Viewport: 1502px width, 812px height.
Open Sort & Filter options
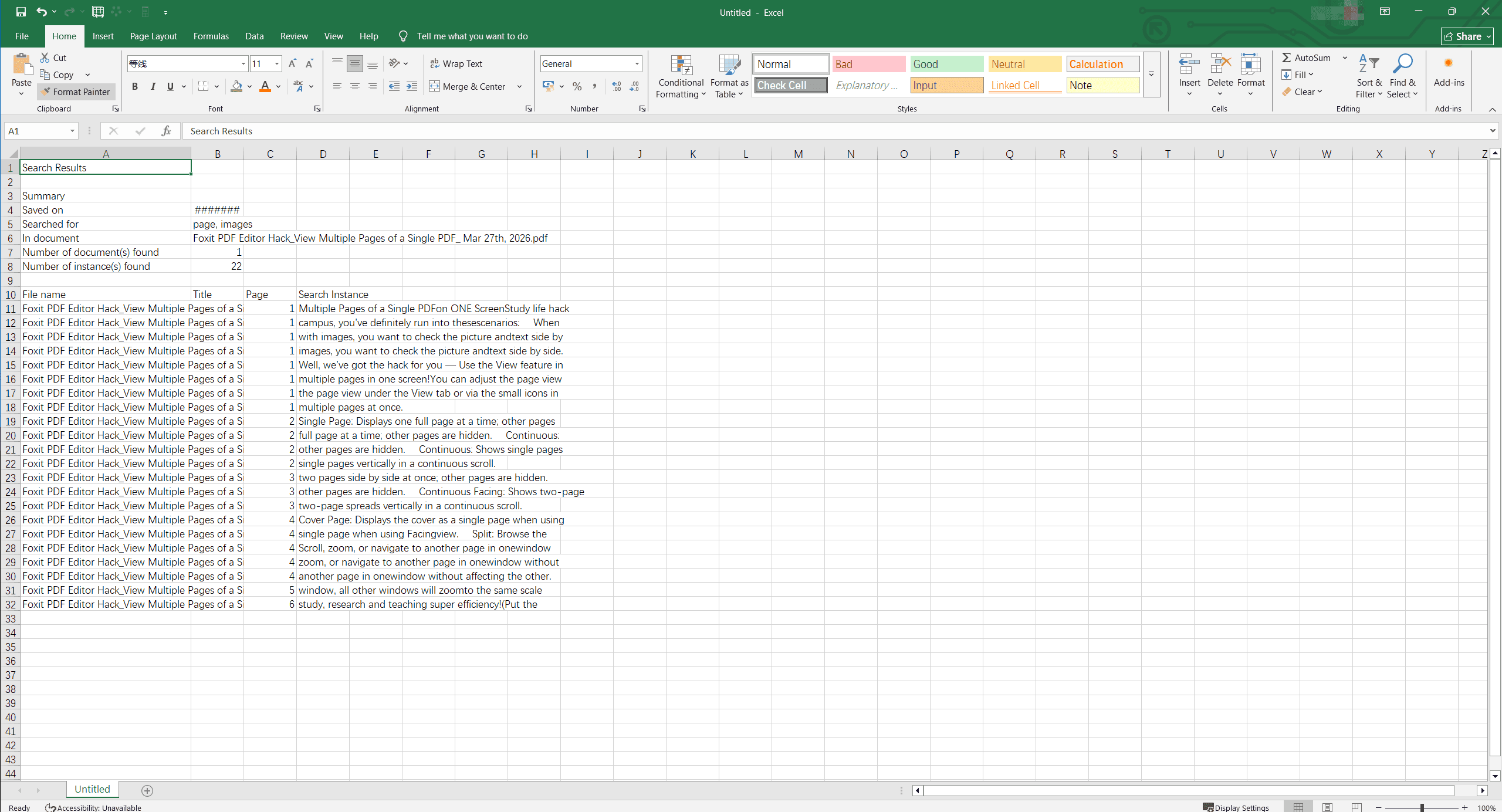pos(1369,76)
